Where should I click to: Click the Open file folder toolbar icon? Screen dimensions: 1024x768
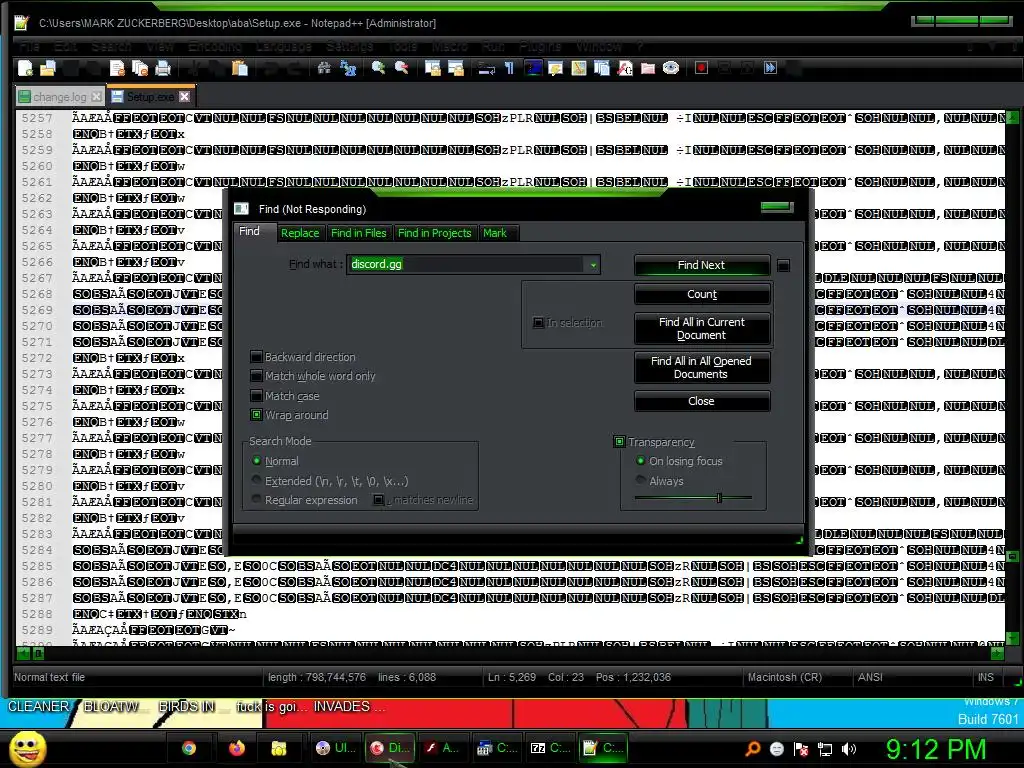point(48,68)
